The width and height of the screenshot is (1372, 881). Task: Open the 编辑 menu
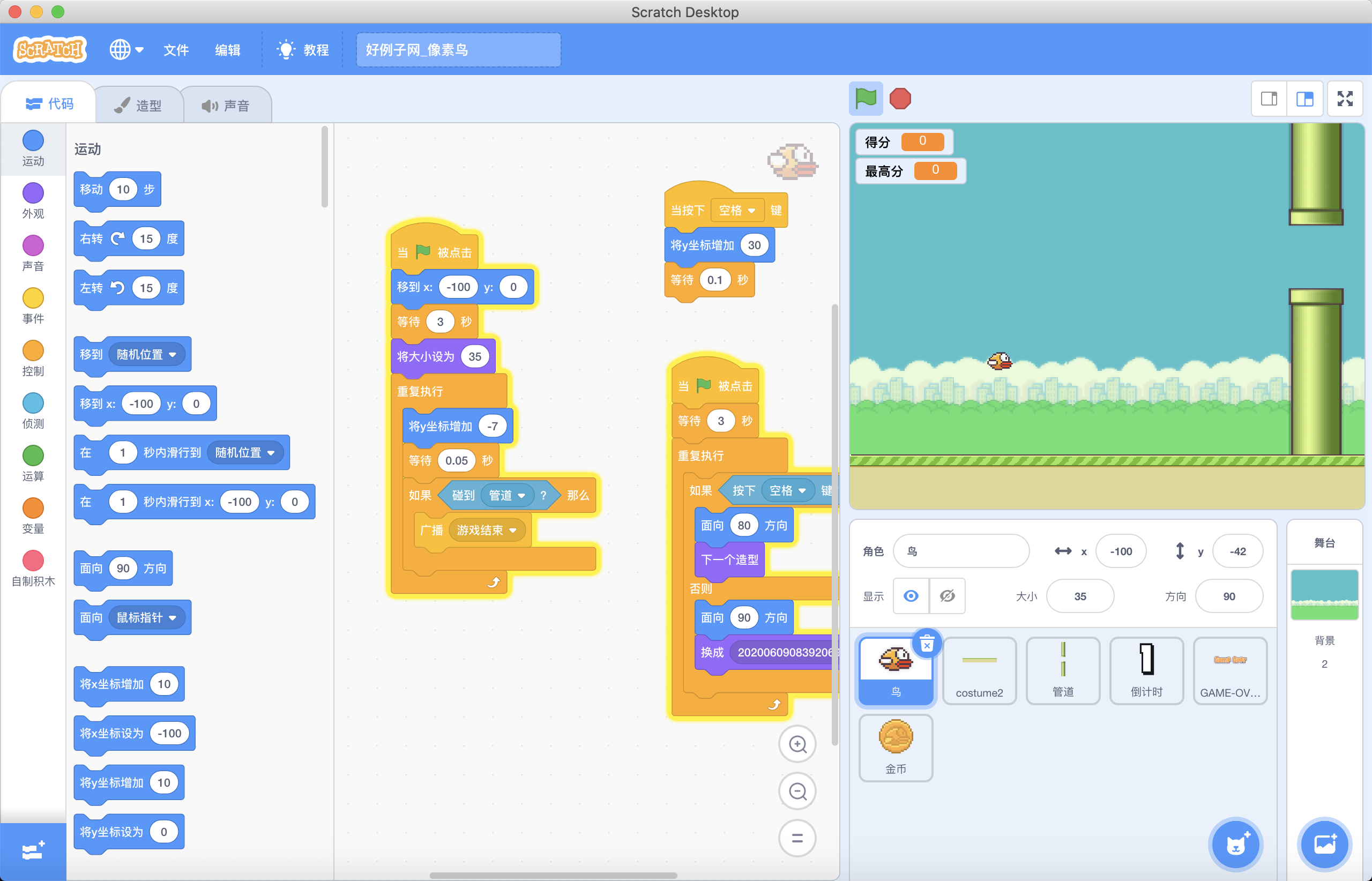point(227,50)
